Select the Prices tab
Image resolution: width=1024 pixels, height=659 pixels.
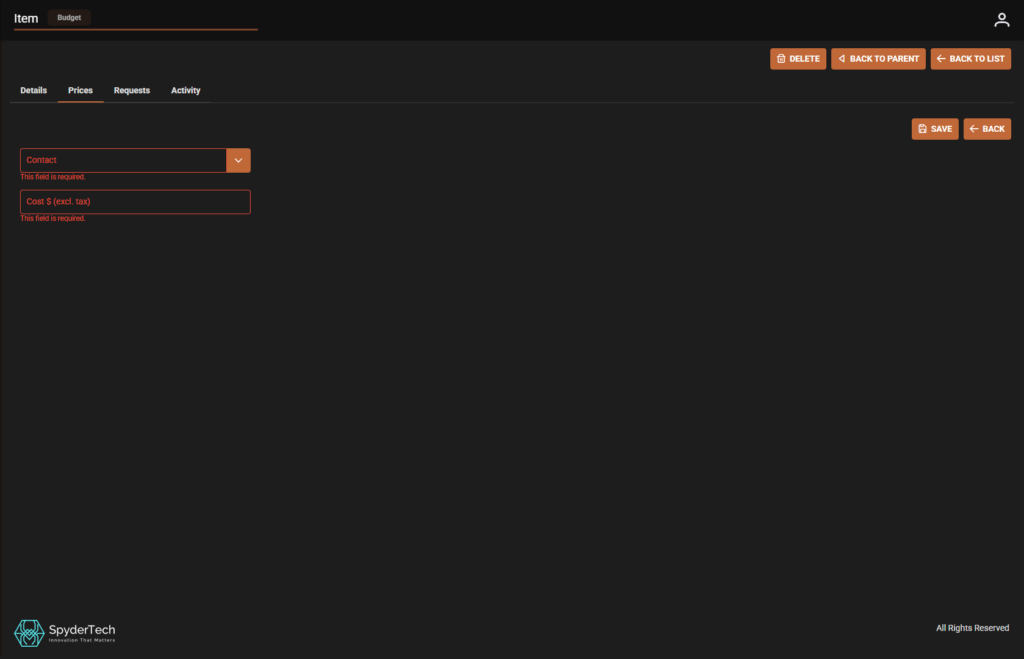[x=80, y=91]
